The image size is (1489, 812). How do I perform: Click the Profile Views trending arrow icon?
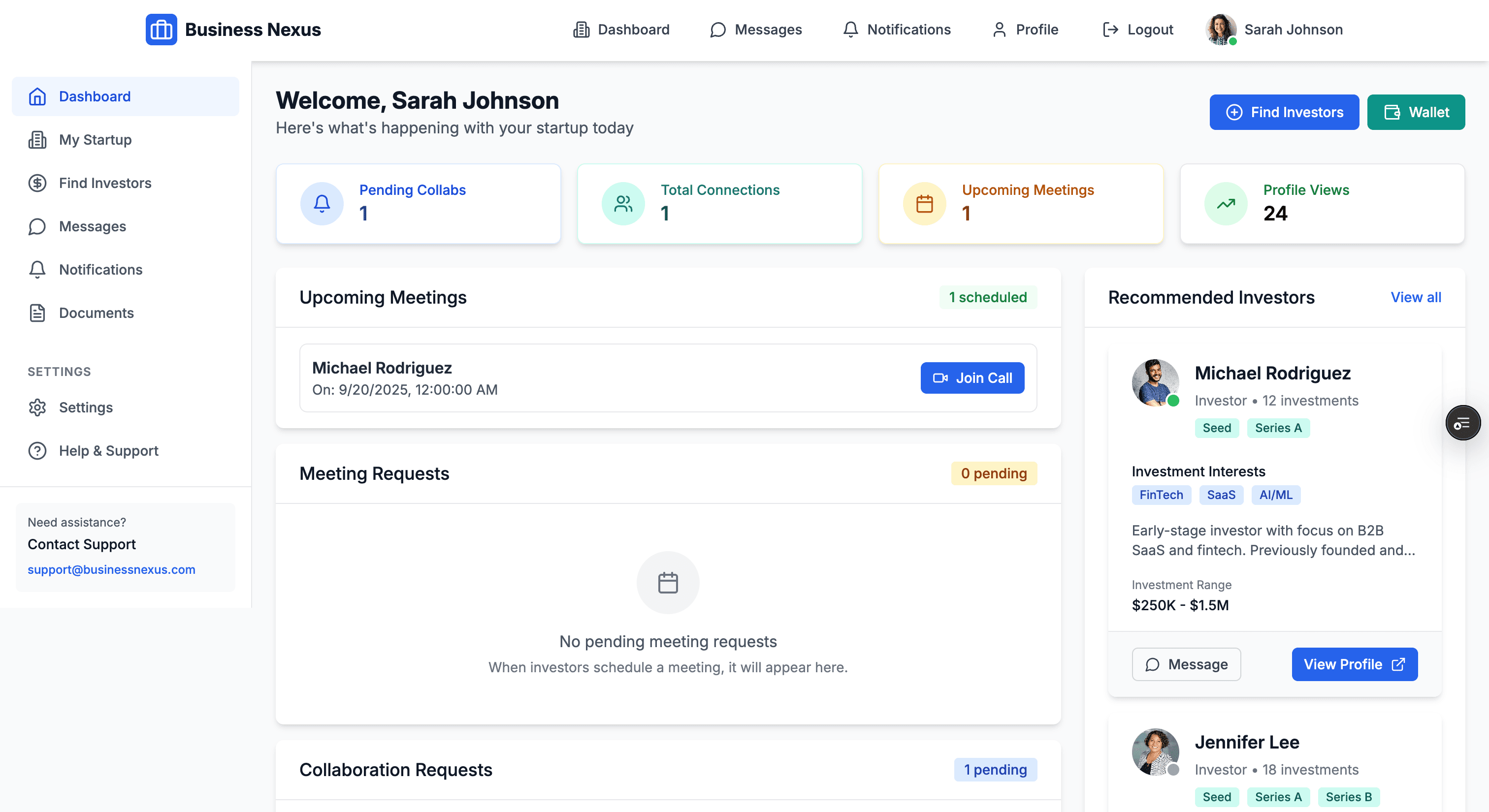(x=1226, y=203)
